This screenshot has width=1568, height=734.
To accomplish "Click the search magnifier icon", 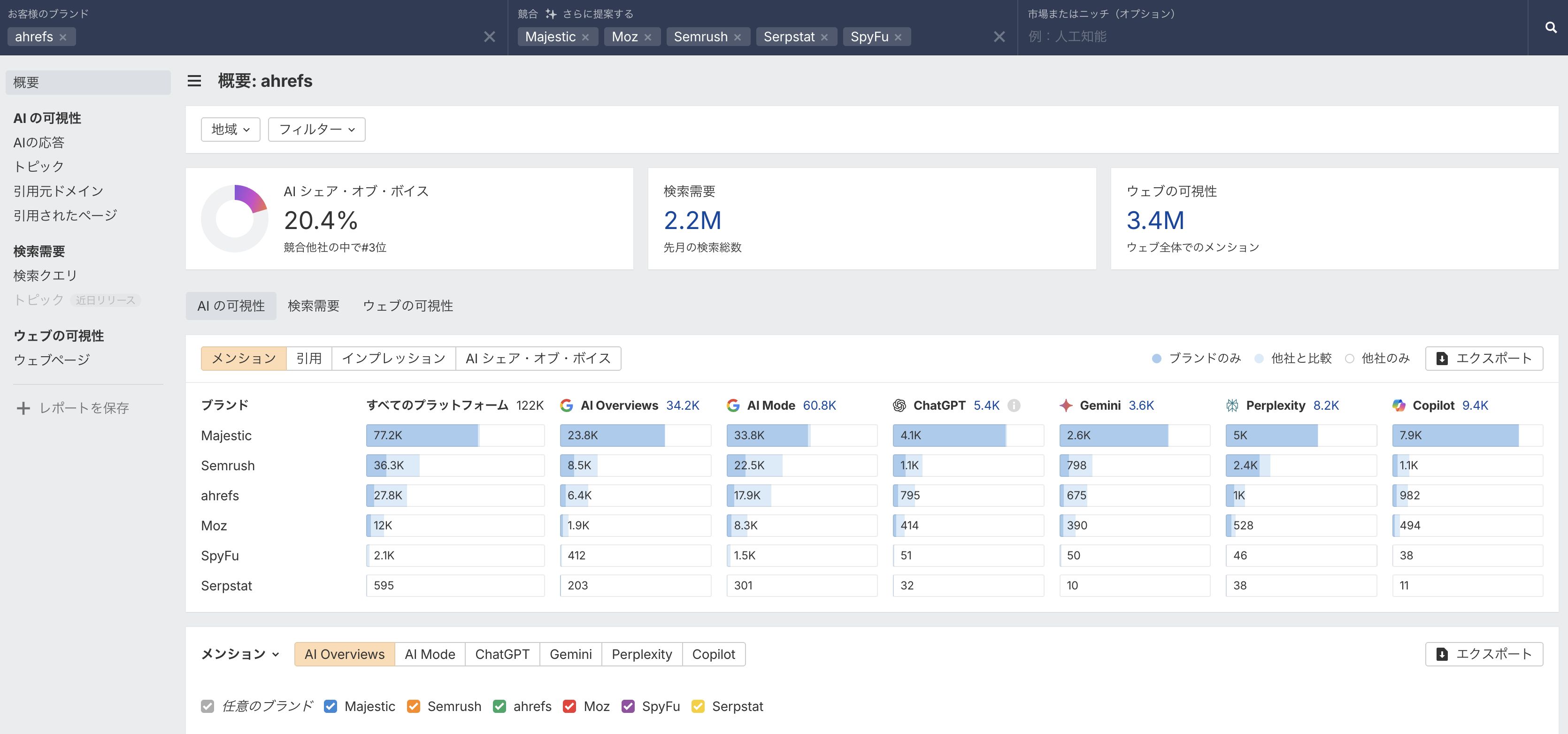I will pos(1550,27).
